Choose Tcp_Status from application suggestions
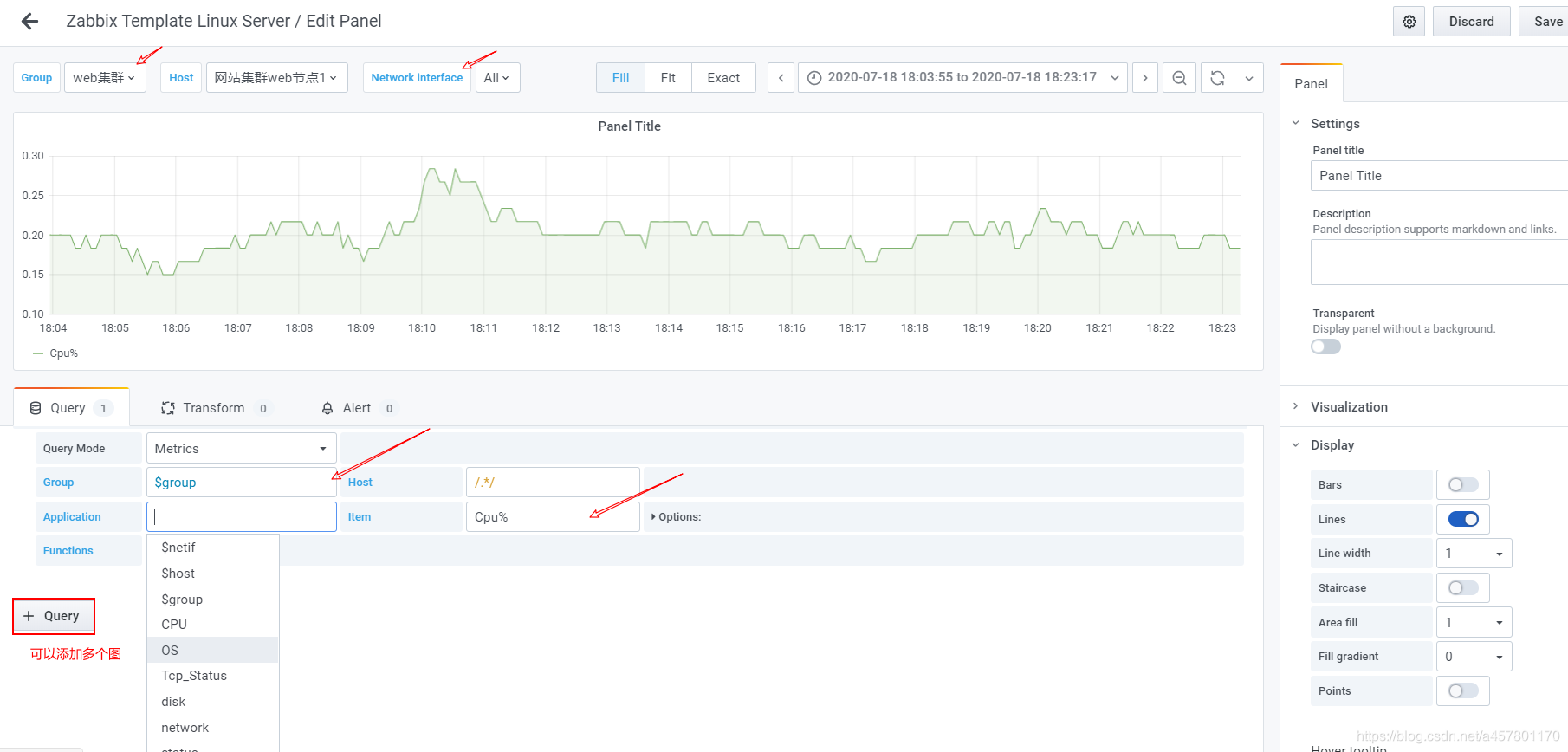 [213, 676]
